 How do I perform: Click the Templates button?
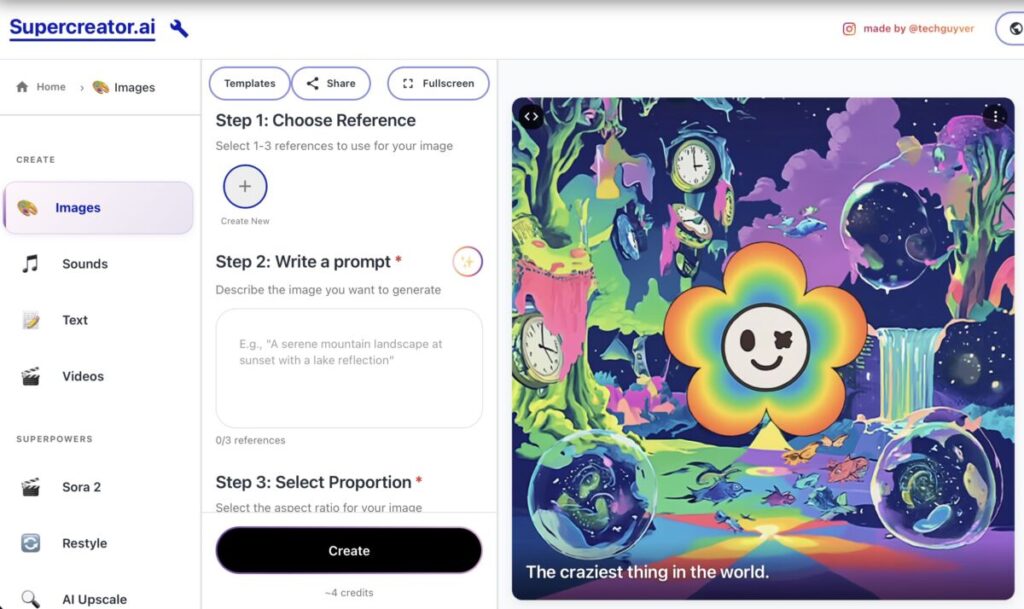[x=249, y=84]
